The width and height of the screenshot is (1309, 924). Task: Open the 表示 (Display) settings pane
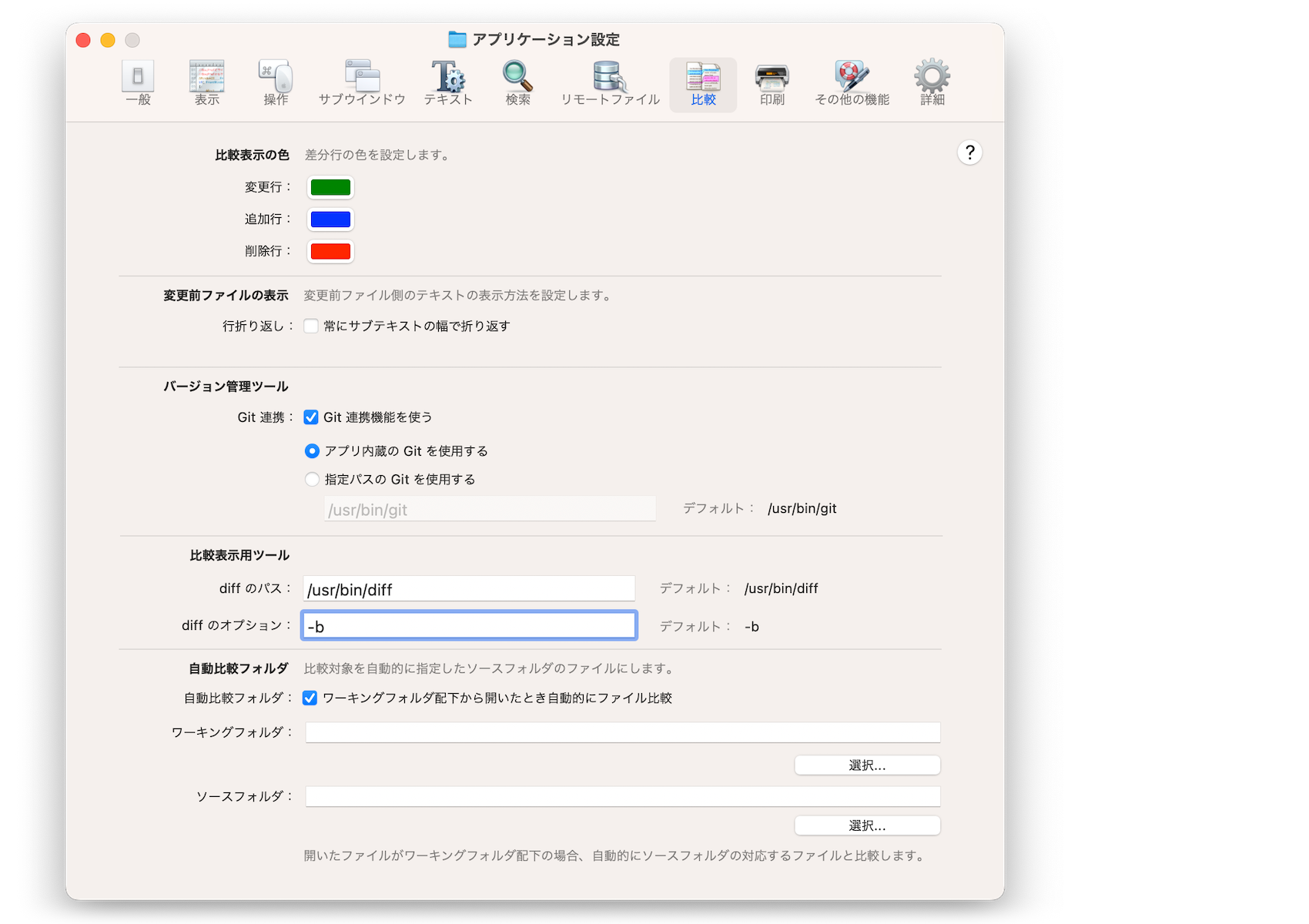click(x=206, y=83)
